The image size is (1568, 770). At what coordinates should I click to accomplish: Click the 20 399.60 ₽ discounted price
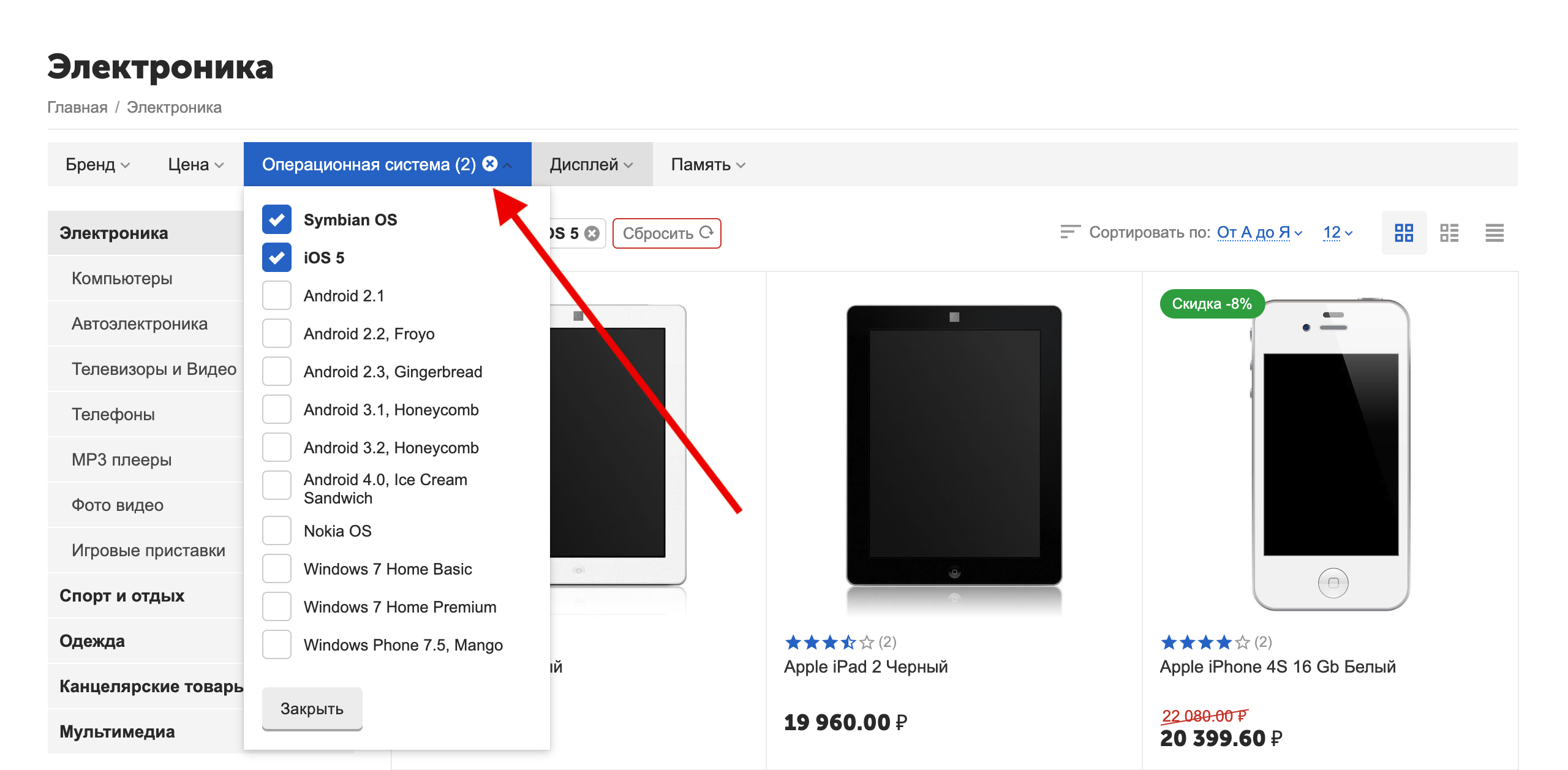(1221, 738)
